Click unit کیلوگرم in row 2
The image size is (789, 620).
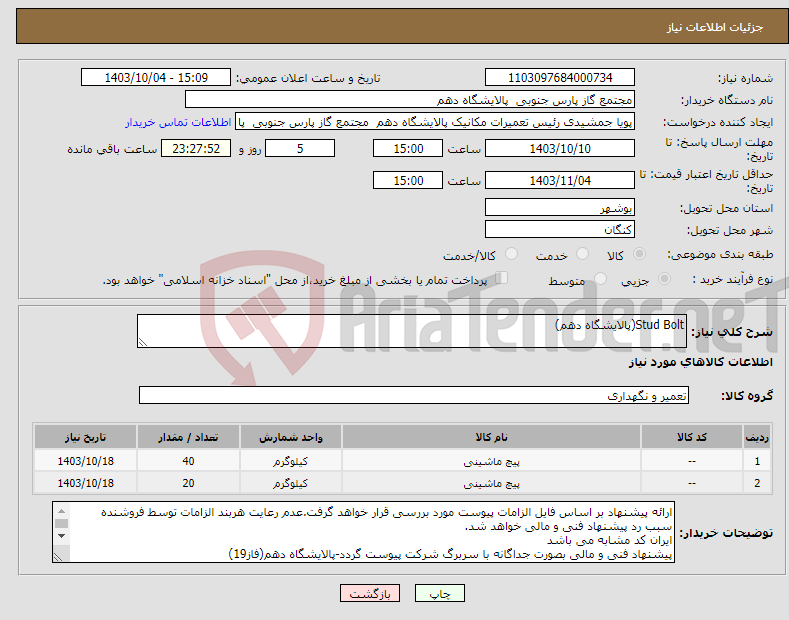click(x=291, y=483)
